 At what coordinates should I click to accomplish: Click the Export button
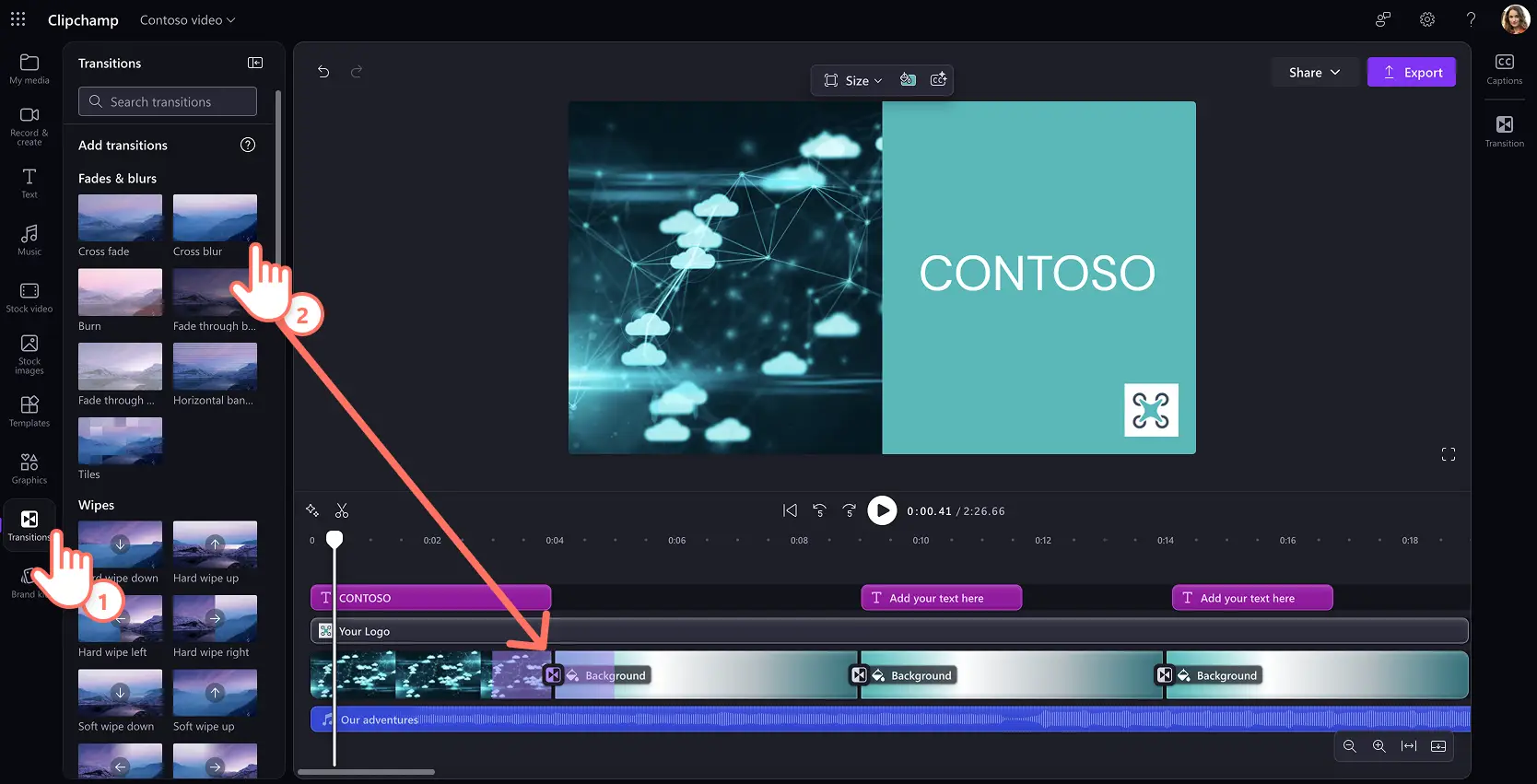pos(1411,72)
